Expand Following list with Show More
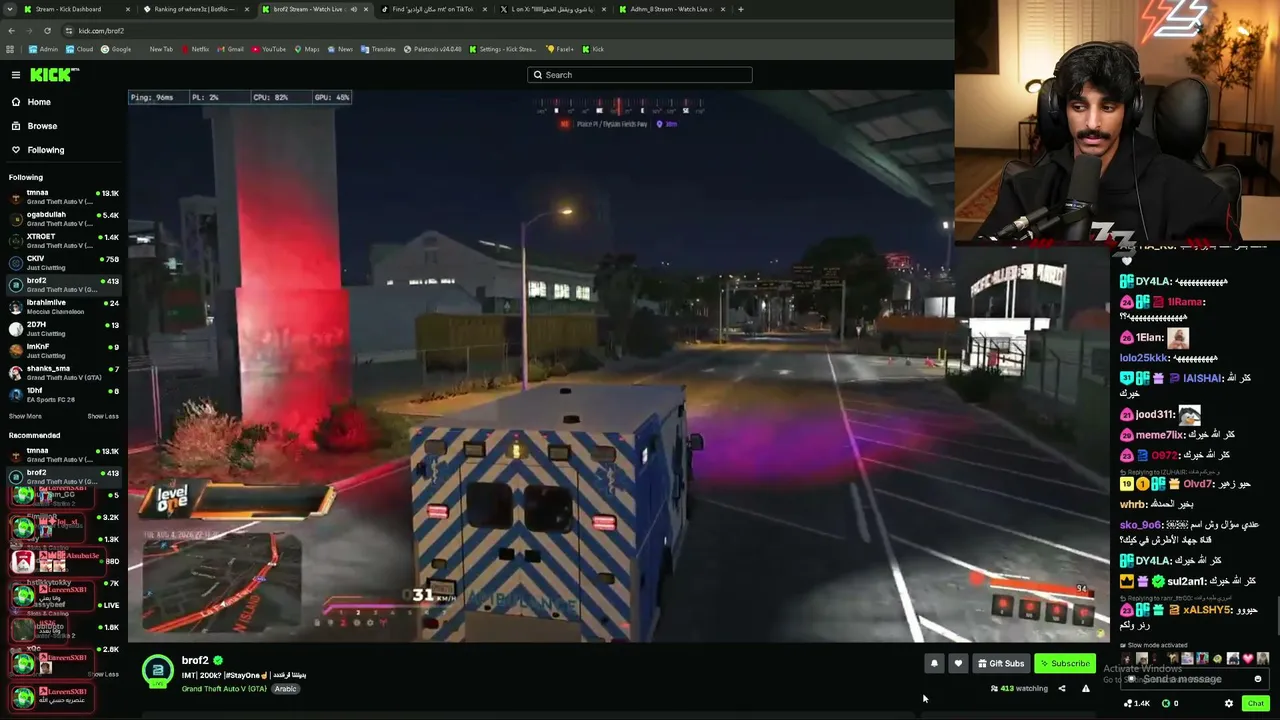Image resolution: width=1280 pixels, height=720 pixels. (25, 416)
